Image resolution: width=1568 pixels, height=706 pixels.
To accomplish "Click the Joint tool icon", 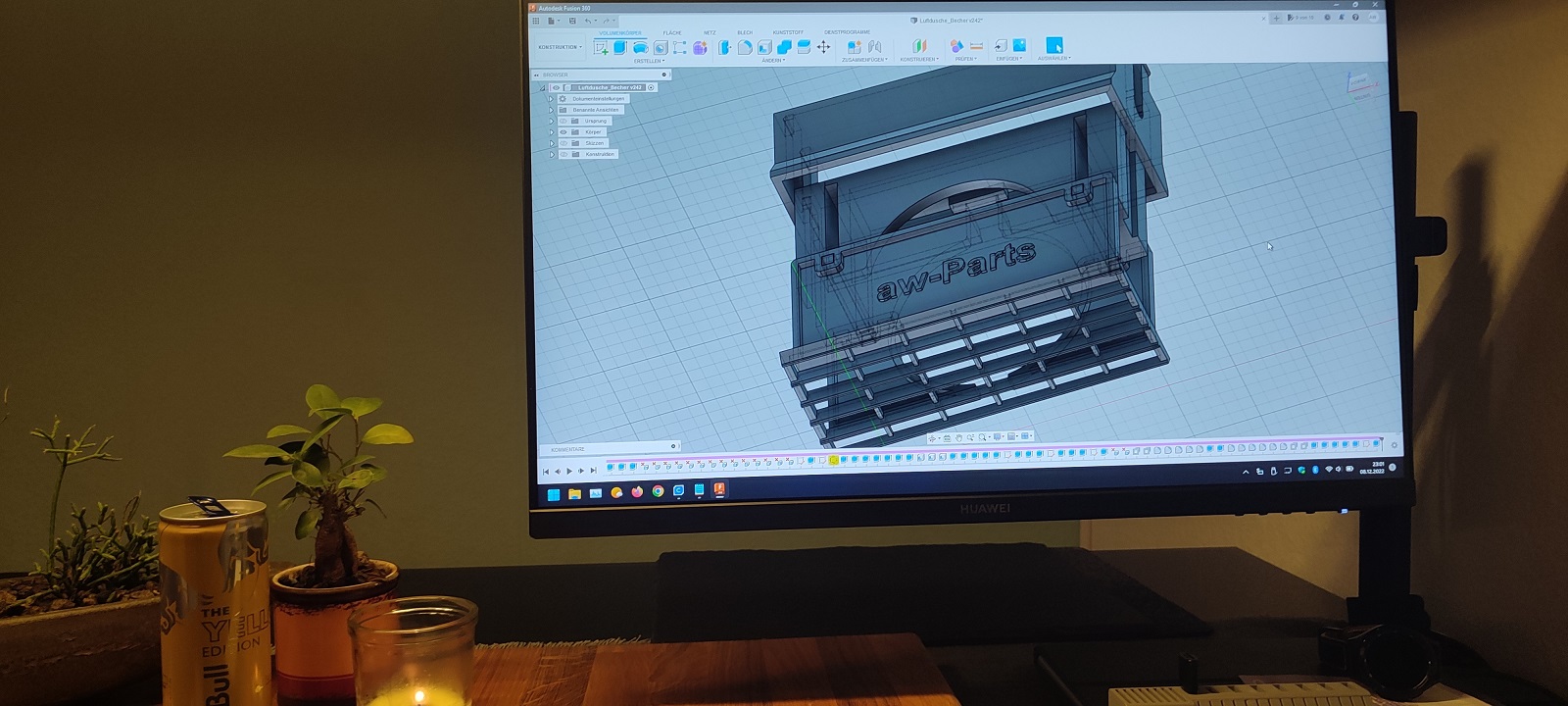I will click(874, 46).
